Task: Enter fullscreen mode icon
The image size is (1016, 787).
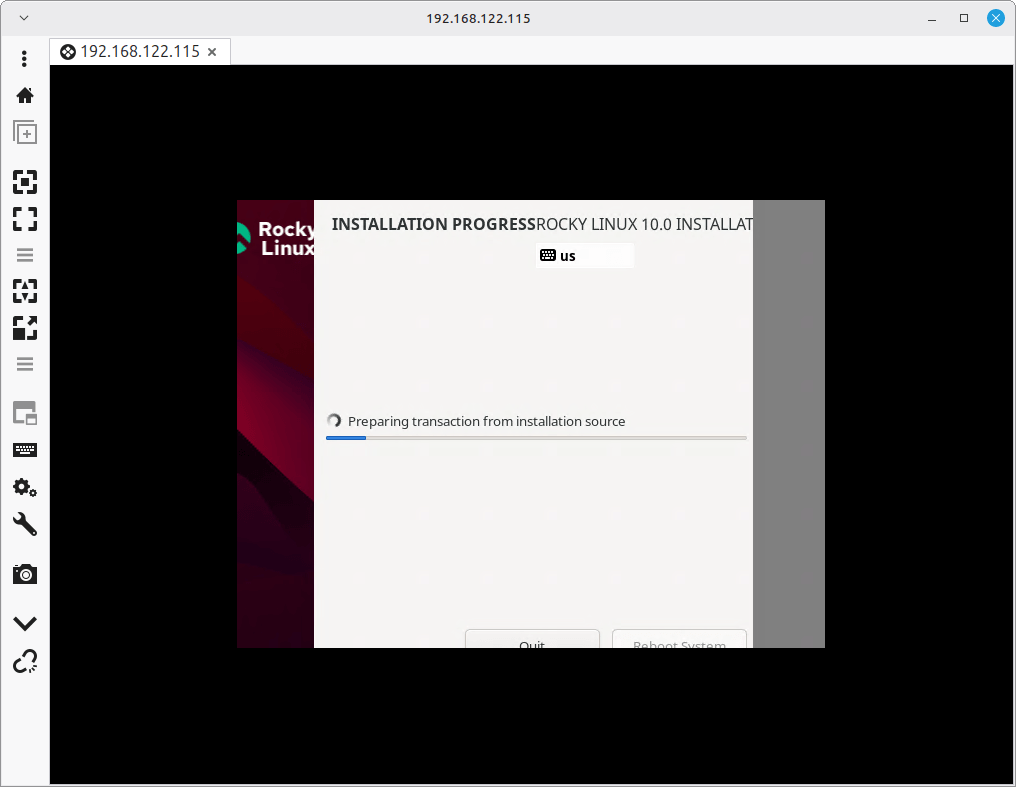Action: [x=25, y=219]
